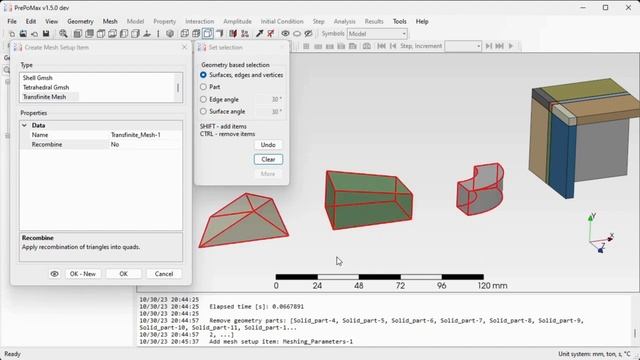Click the OK button in mesh dialog

click(124, 274)
